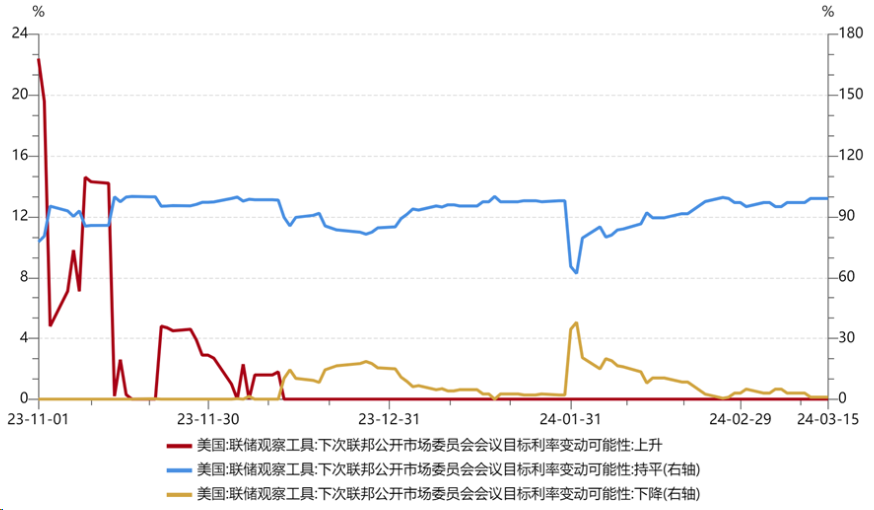Click the 23-11-01 x-axis date label

(x=38, y=419)
